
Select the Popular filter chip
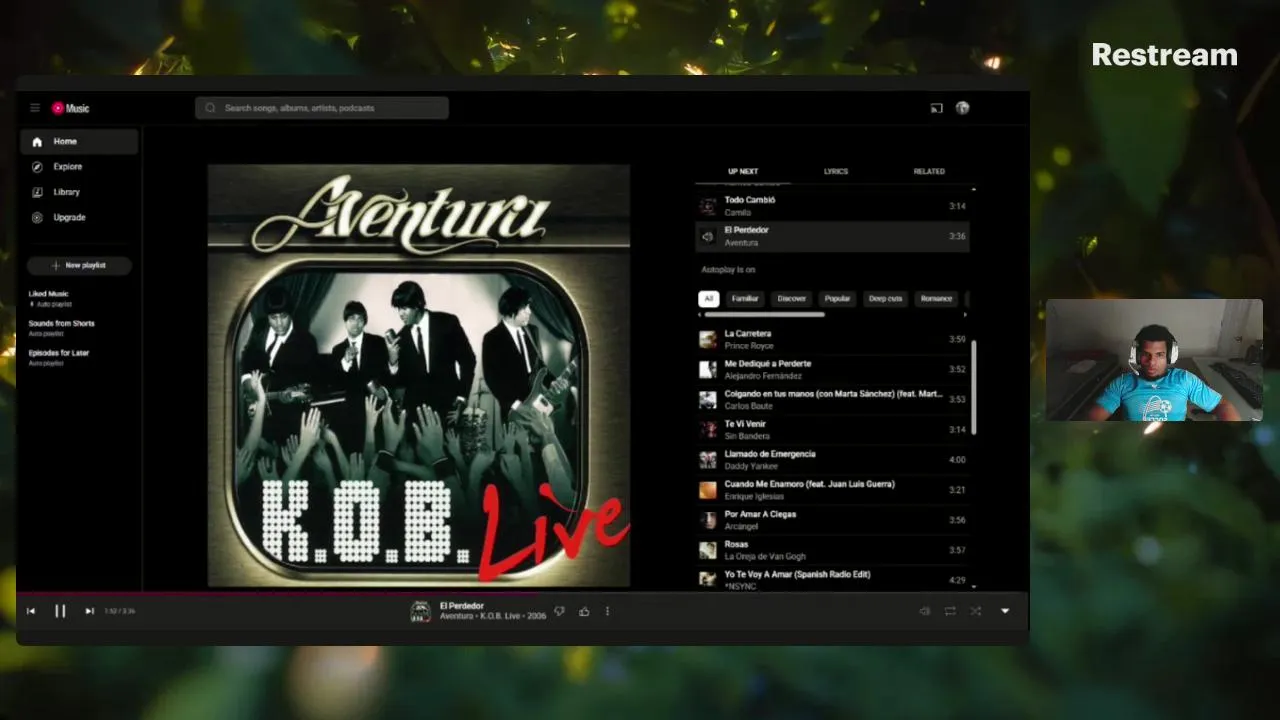coord(838,298)
